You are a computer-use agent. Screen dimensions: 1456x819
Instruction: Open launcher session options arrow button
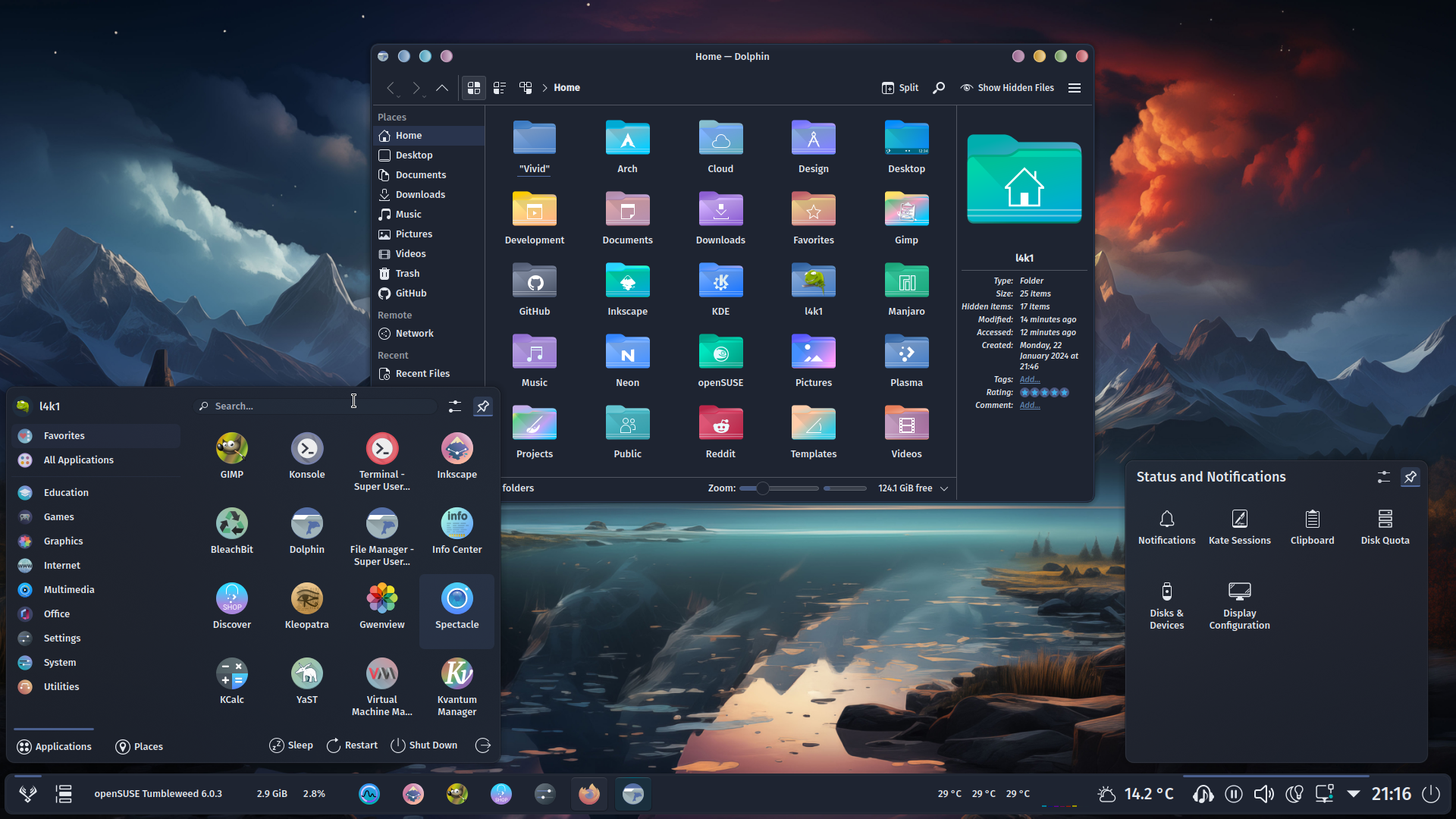coord(483,745)
